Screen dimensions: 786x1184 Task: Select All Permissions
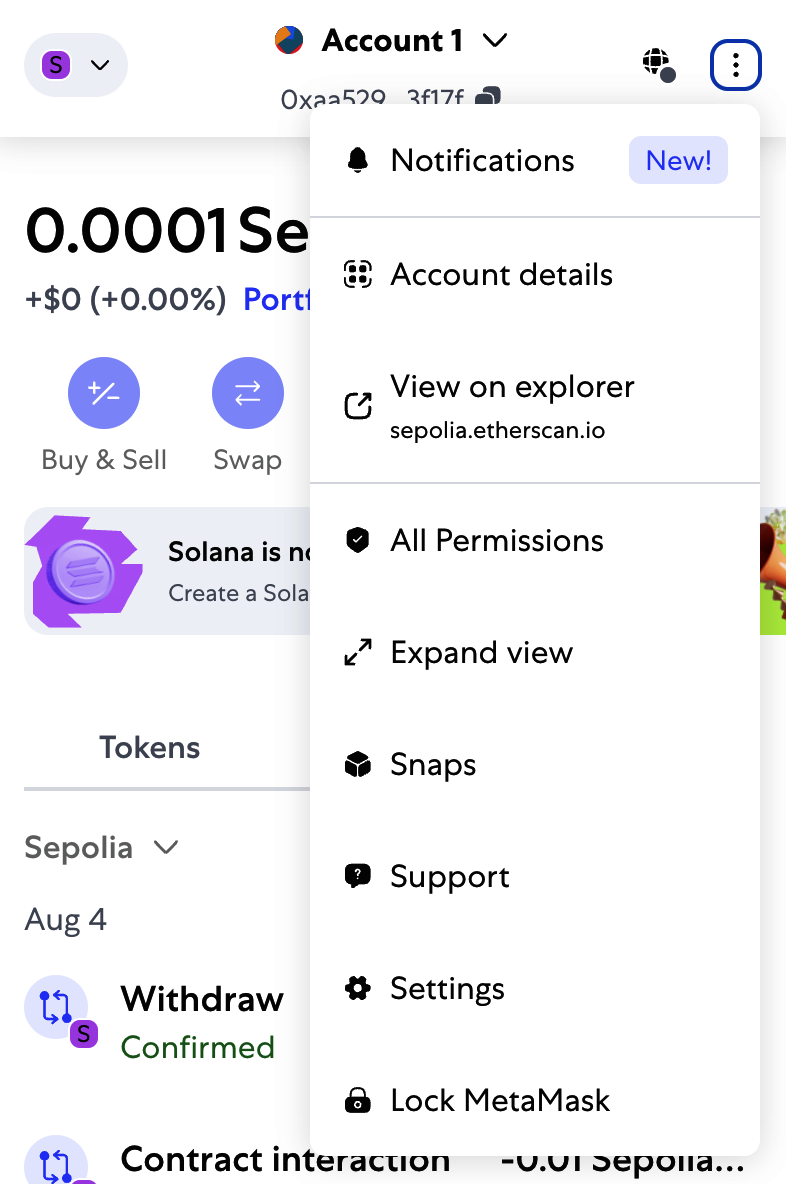click(x=496, y=540)
